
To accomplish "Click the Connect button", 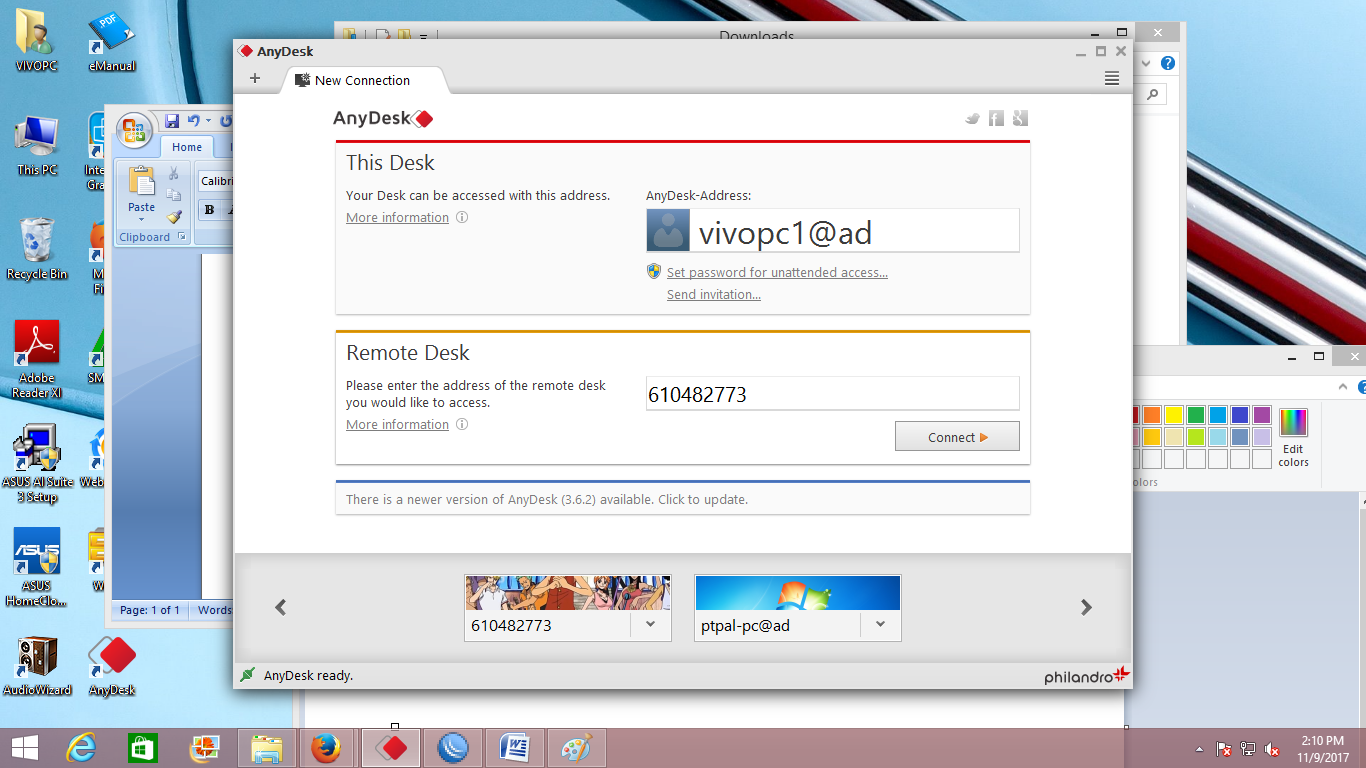I will (957, 437).
